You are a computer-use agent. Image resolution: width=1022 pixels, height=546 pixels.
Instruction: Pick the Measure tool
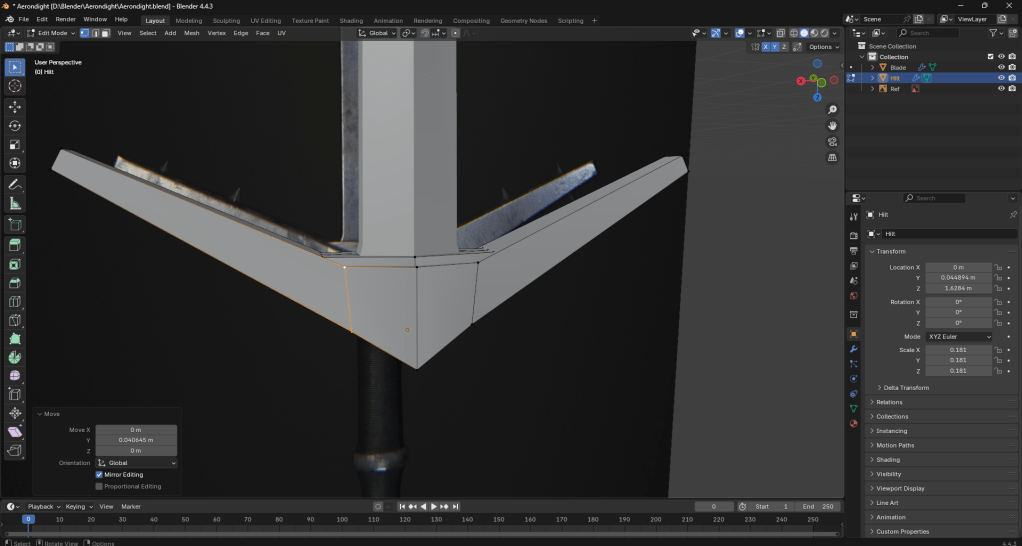15,204
